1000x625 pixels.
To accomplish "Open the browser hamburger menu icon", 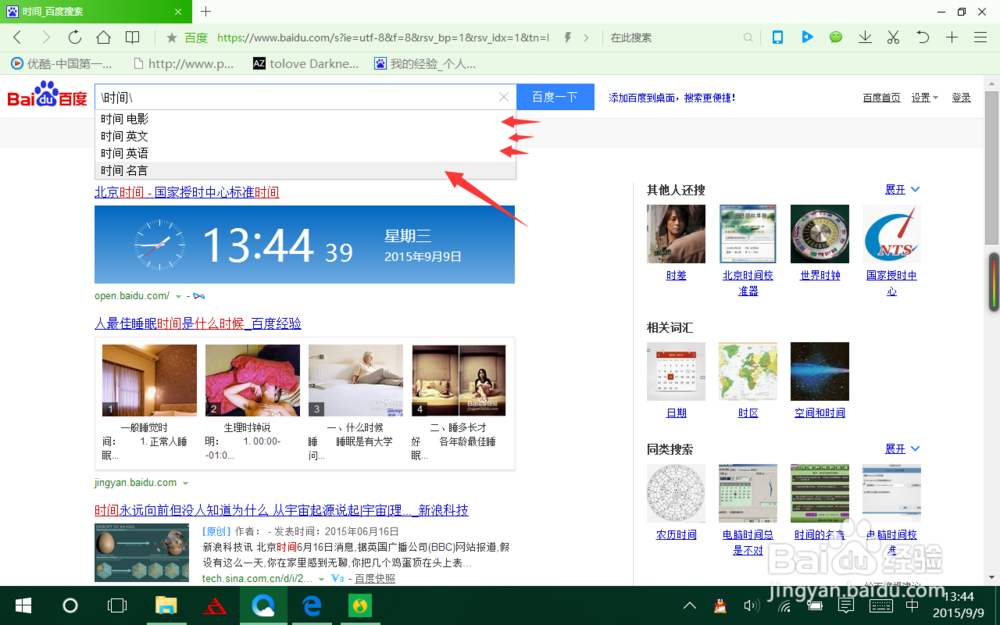I will (981, 38).
